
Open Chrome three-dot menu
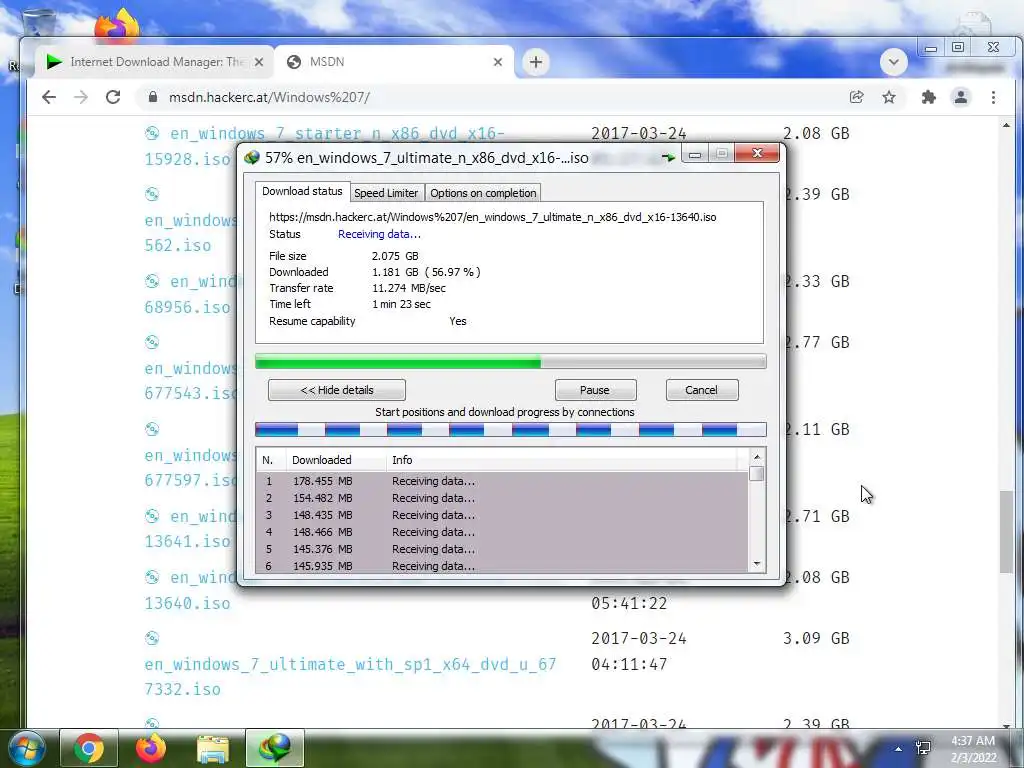(993, 97)
